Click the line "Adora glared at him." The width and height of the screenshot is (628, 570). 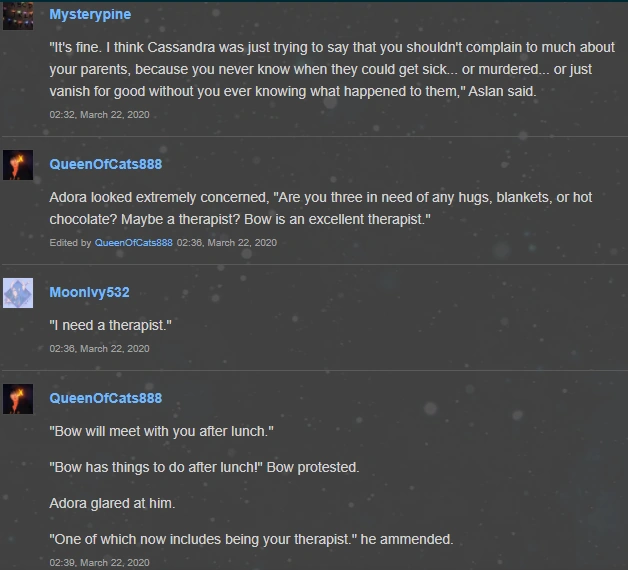pos(111,503)
